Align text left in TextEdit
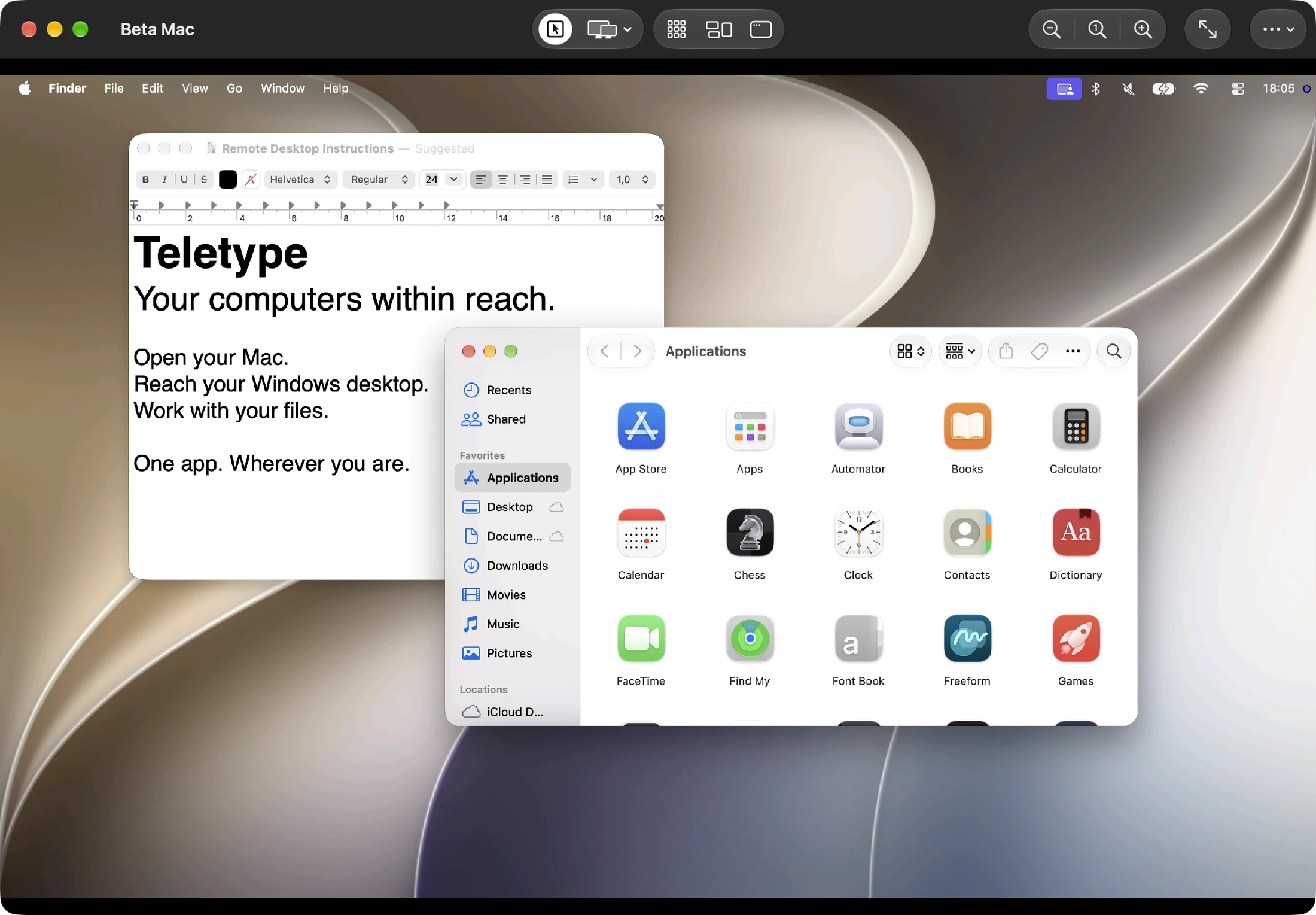The height and width of the screenshot is (915, 1316). click(481, 180)
